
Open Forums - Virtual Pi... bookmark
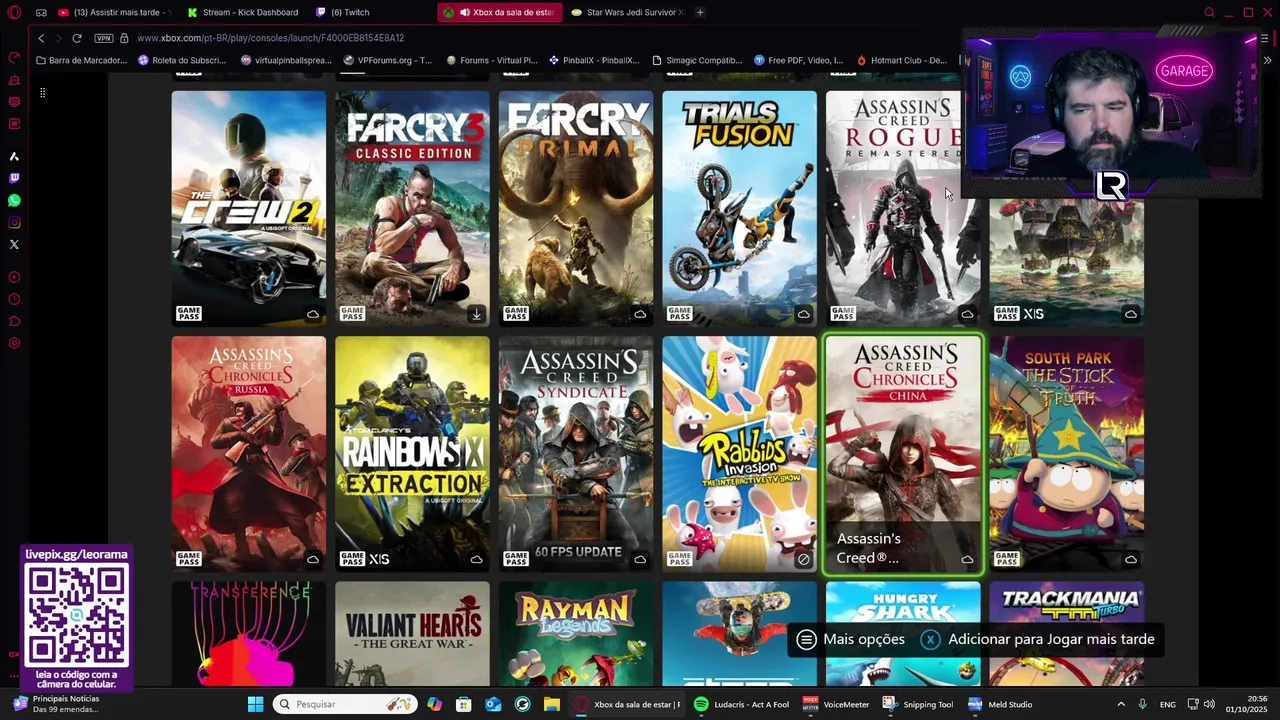(x=492, y=60)
